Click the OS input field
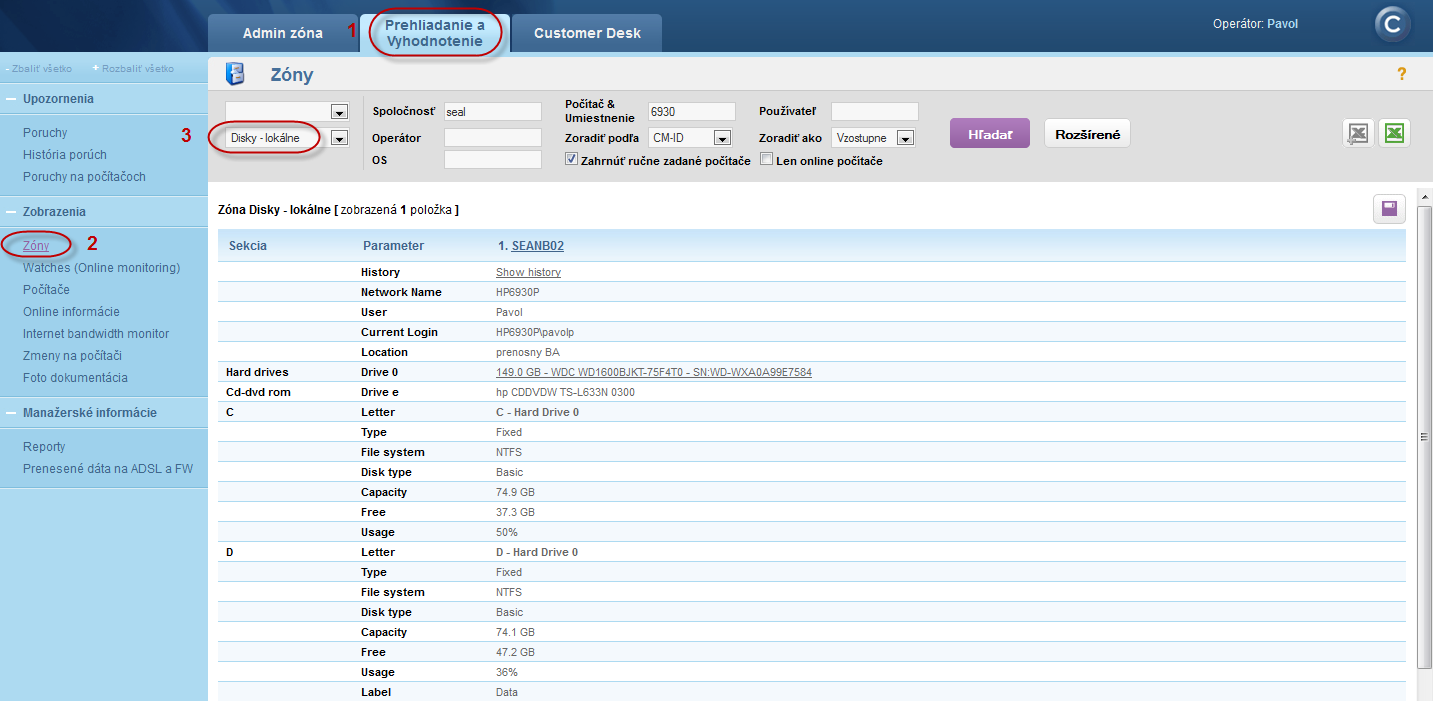This screenshot has height=701, width=1433. pos(492,159)
